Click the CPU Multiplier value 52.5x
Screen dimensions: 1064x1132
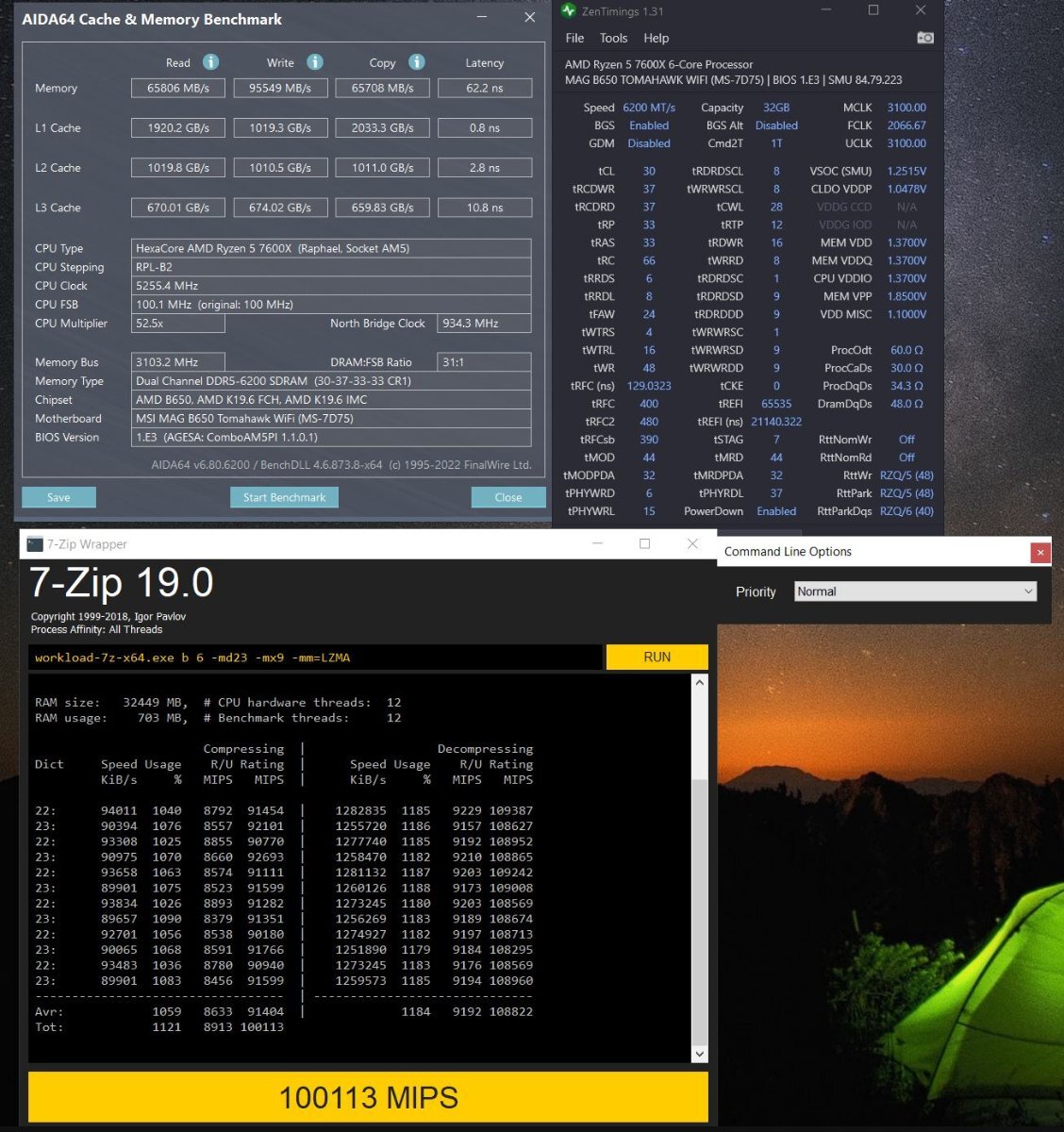point(178,323)
